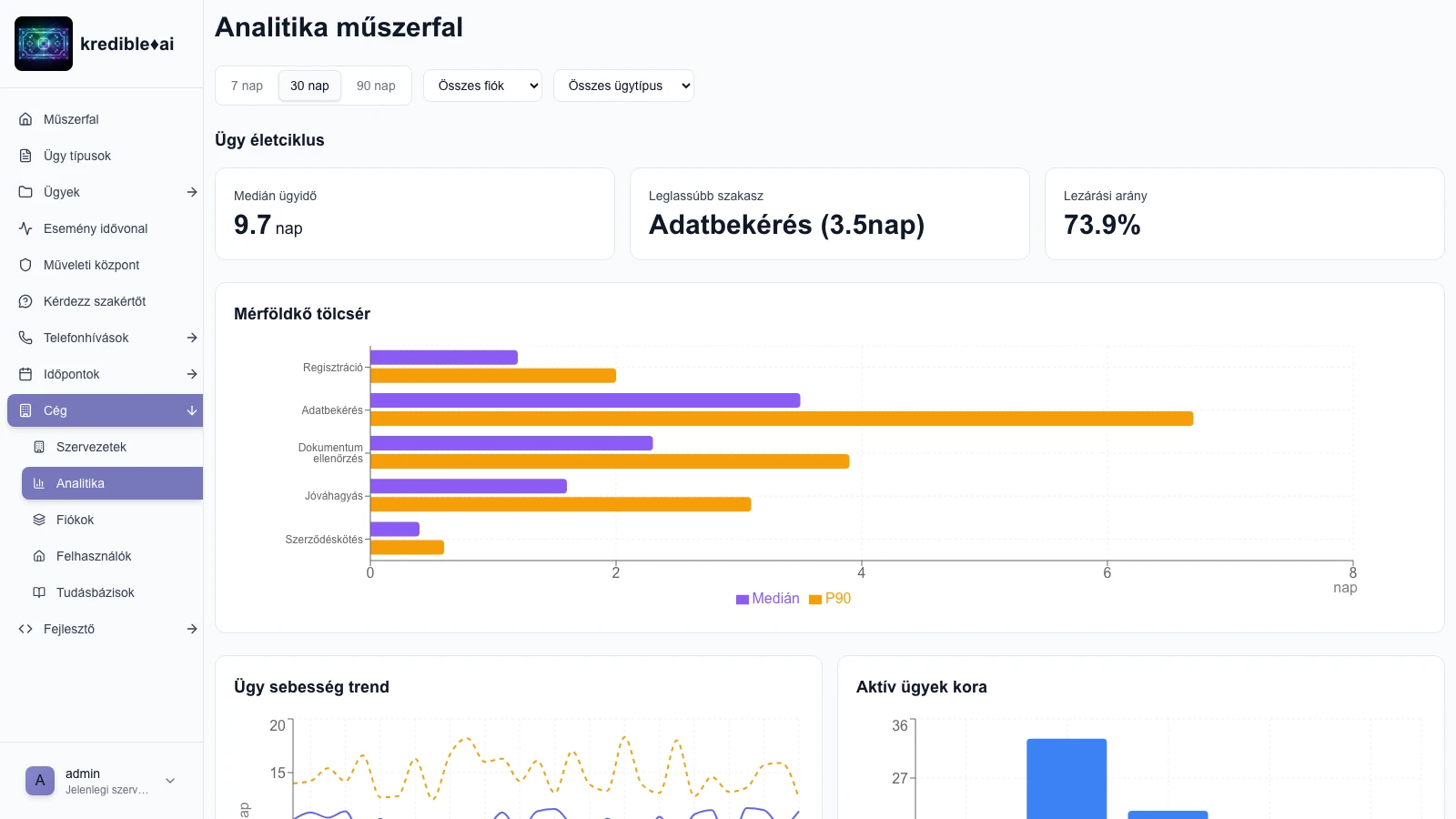The height and width of the screenshot is (819, 1456).
Task: Open the Összes ügytípus dropdown
Action: click(x=623, y=86)
